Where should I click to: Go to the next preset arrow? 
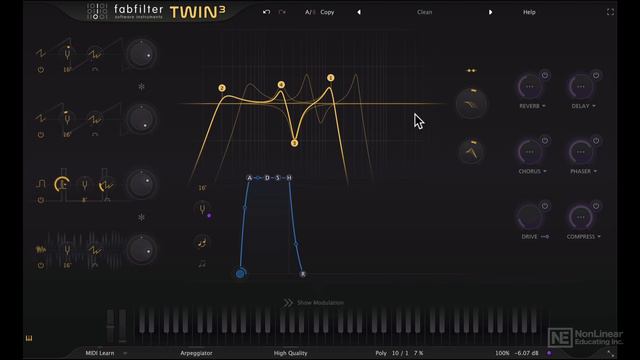click(x=490, y=12)
